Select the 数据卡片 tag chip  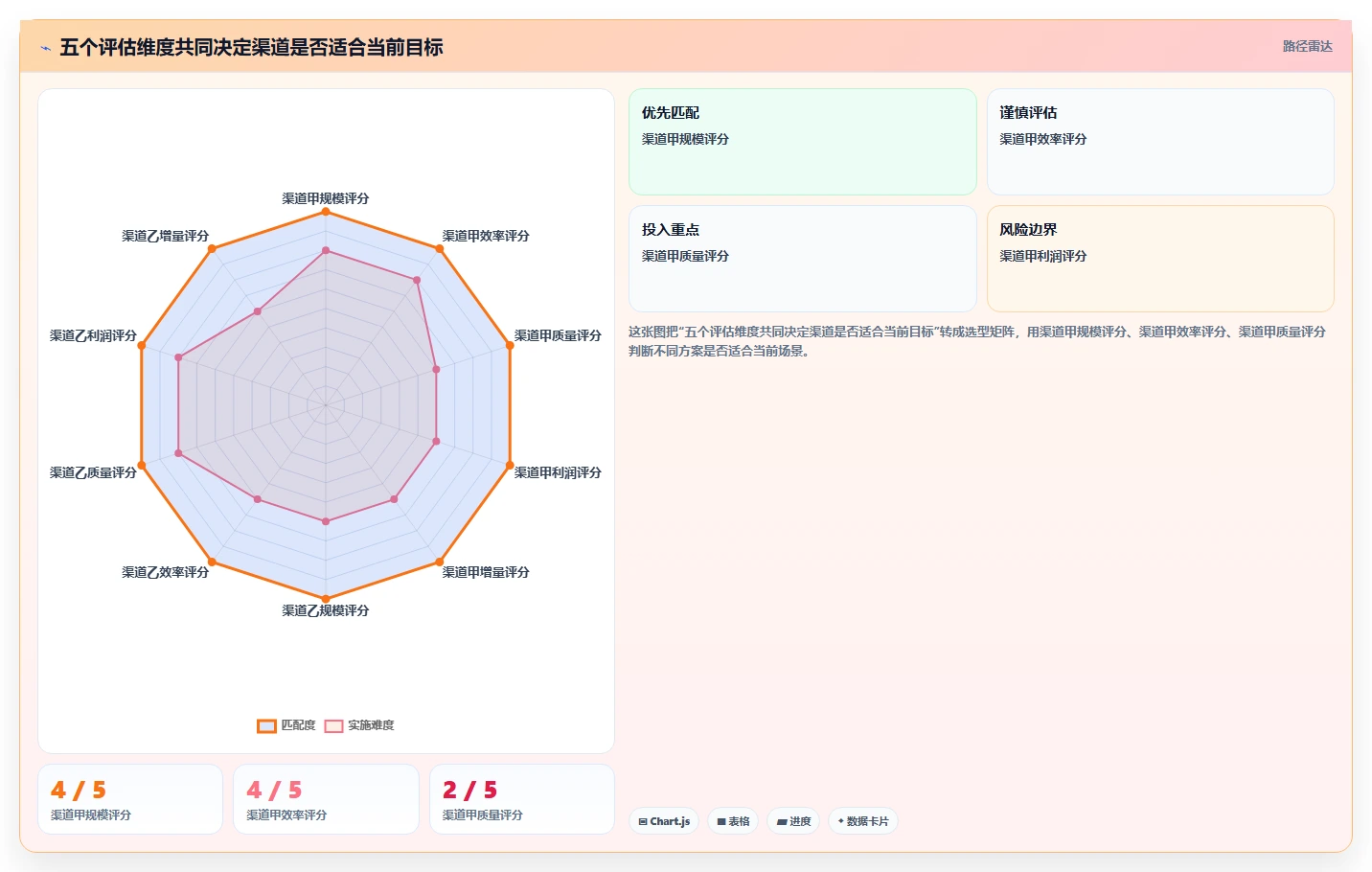pos(863,821)
